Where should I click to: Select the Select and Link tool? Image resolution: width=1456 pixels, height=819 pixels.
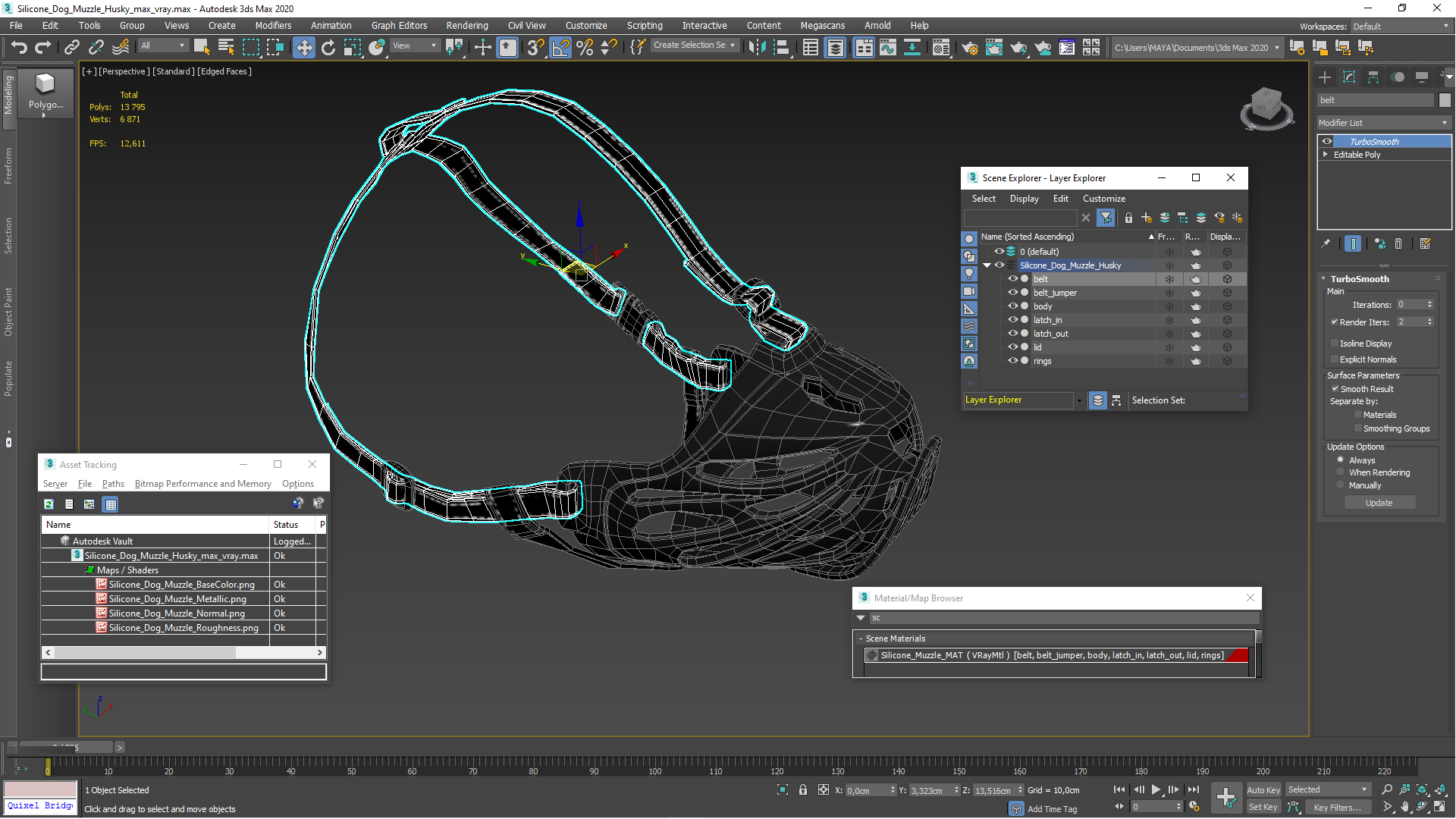click(71, 47)
